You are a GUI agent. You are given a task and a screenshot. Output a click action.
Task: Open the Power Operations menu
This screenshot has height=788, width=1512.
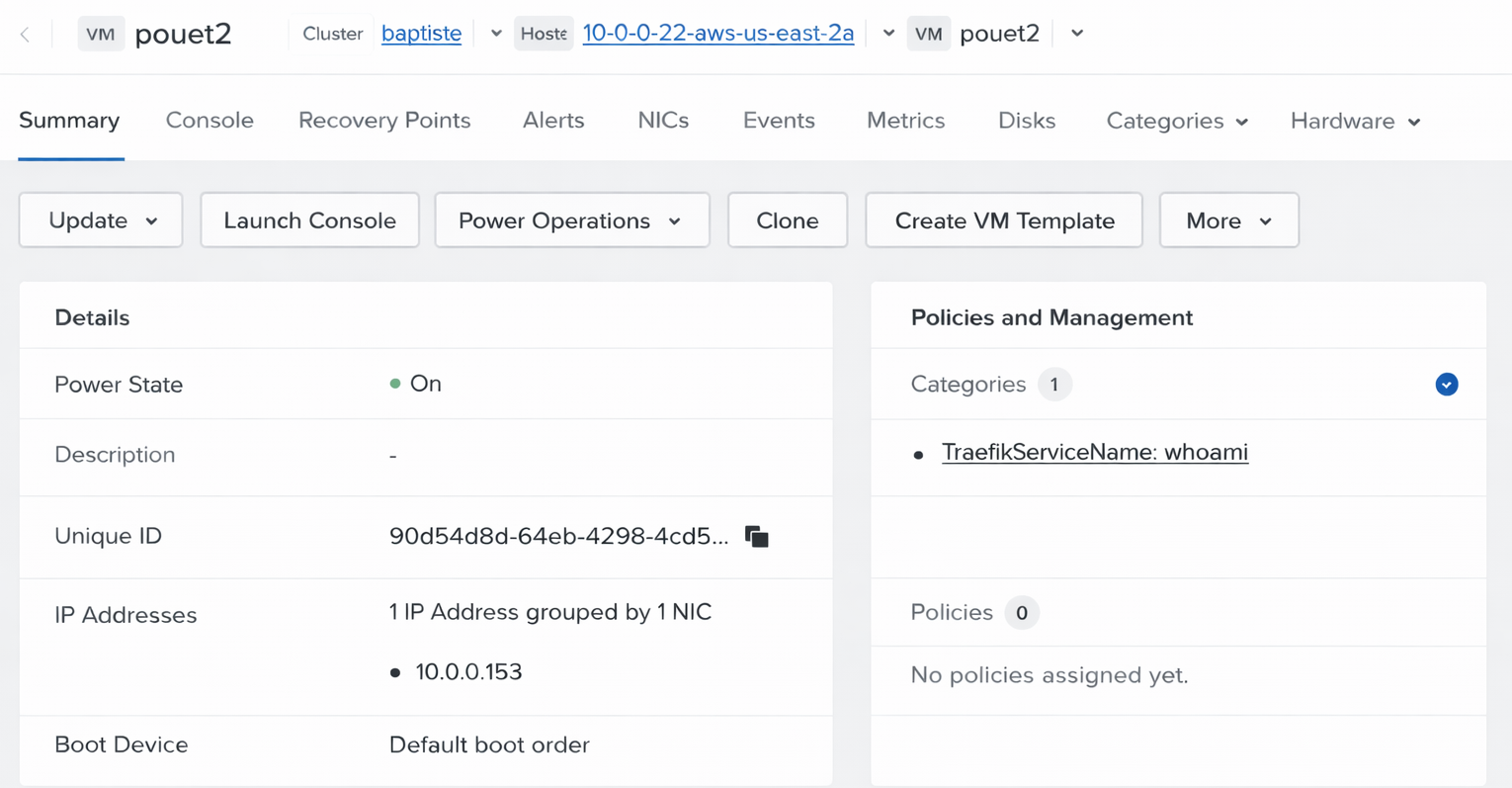(571, 219)
